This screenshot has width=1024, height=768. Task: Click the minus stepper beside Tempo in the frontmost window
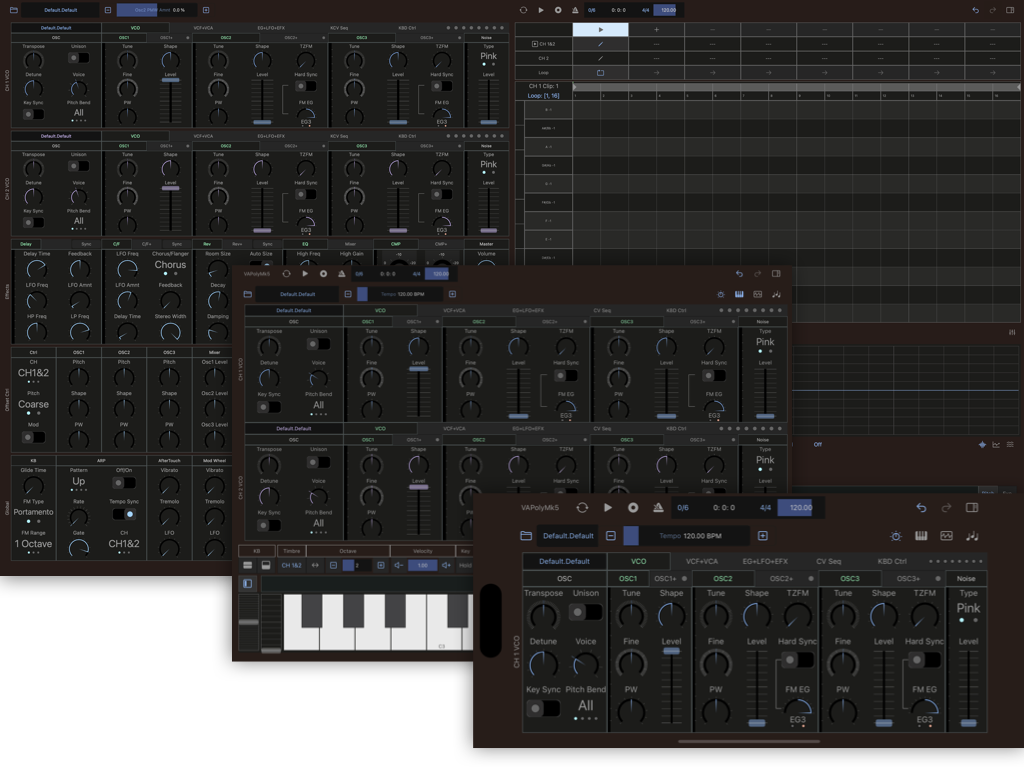pyautogui.click(x=610, y=536)
